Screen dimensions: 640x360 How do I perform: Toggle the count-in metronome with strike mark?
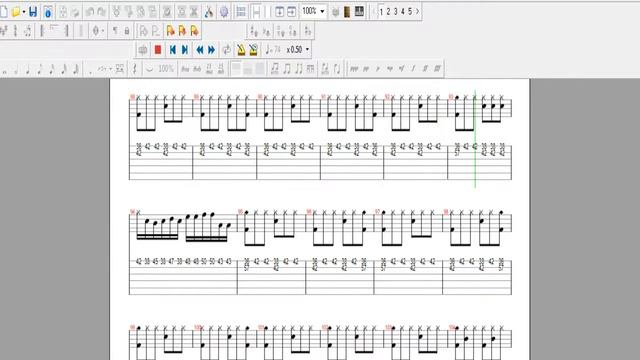(253, 50)
